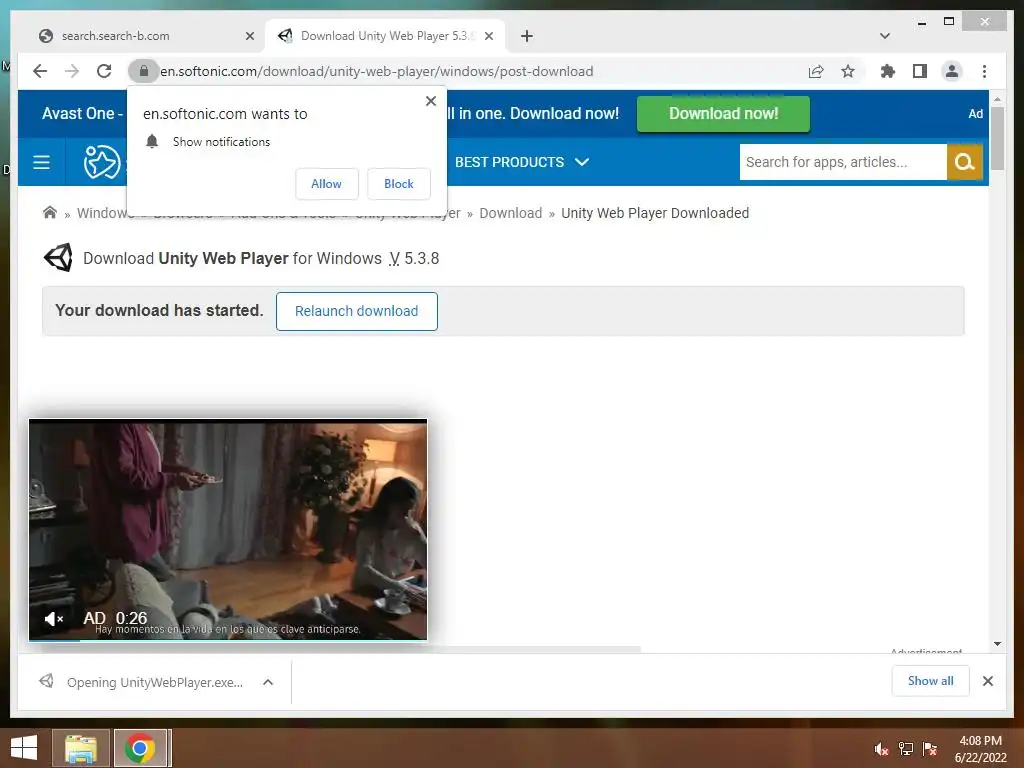Close the downloads bar

click(988, 681)
